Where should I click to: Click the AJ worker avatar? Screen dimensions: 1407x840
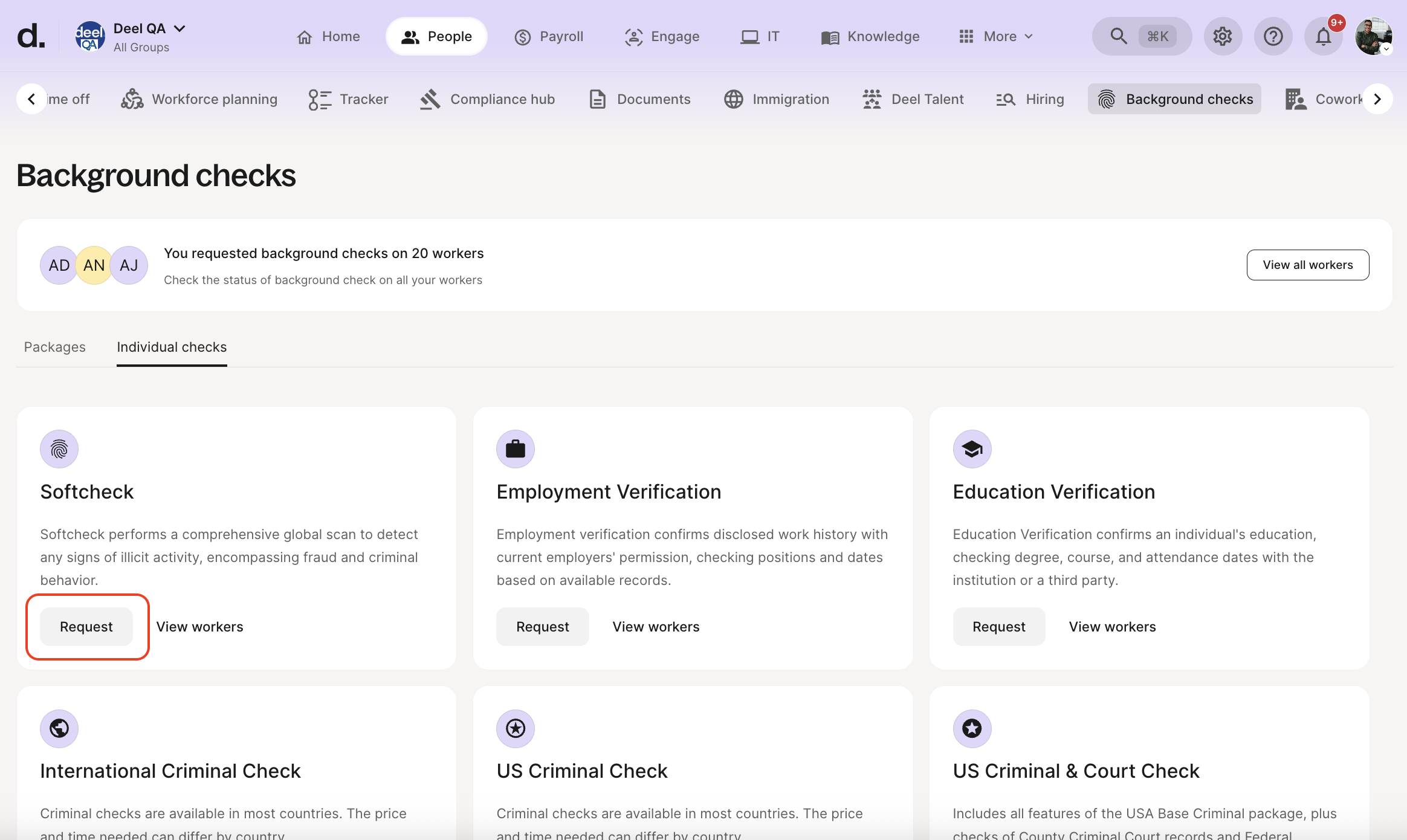pyautogui.click(x=129, y=265)
